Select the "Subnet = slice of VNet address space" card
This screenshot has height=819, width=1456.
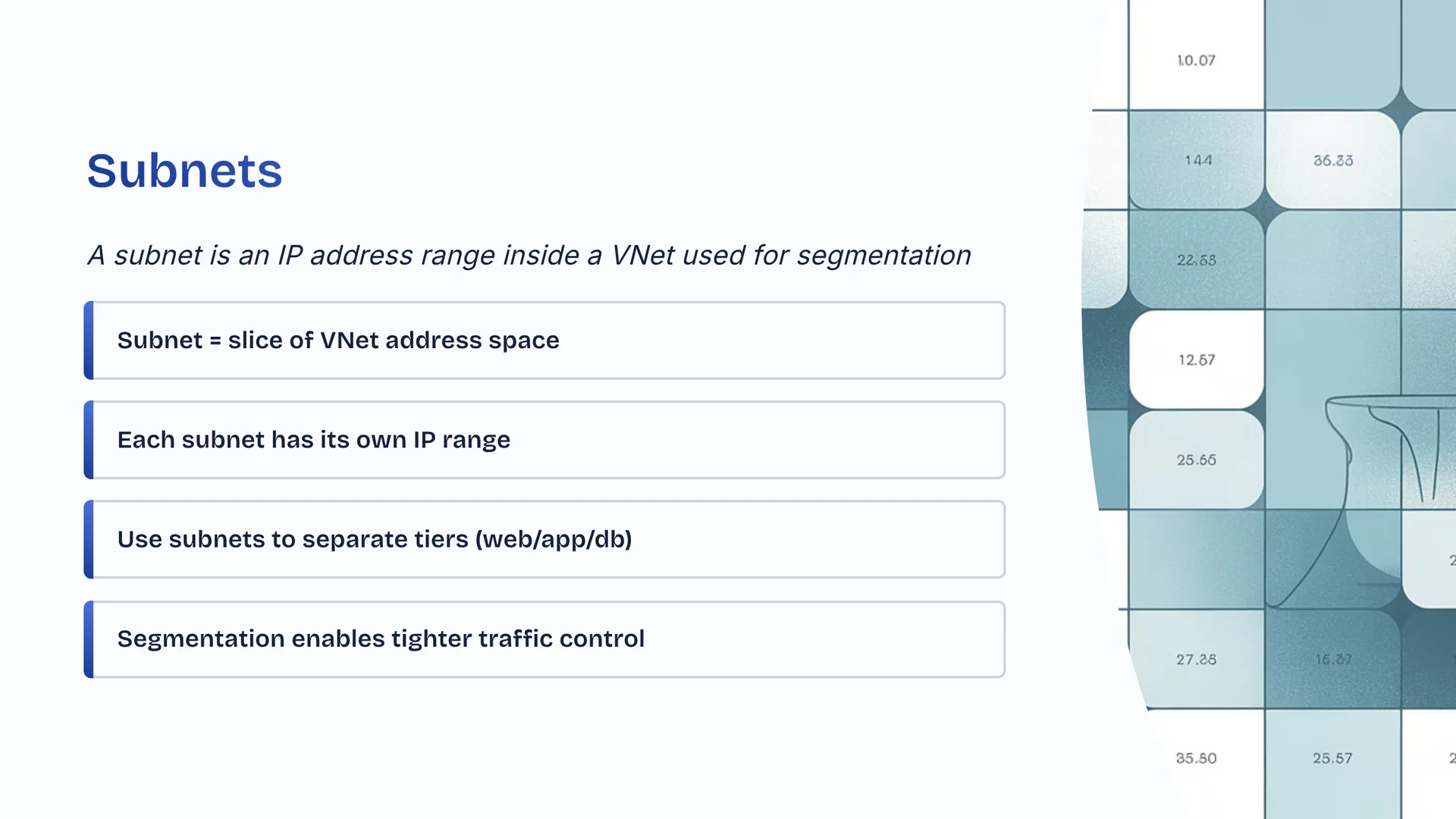tap(544, 340)
